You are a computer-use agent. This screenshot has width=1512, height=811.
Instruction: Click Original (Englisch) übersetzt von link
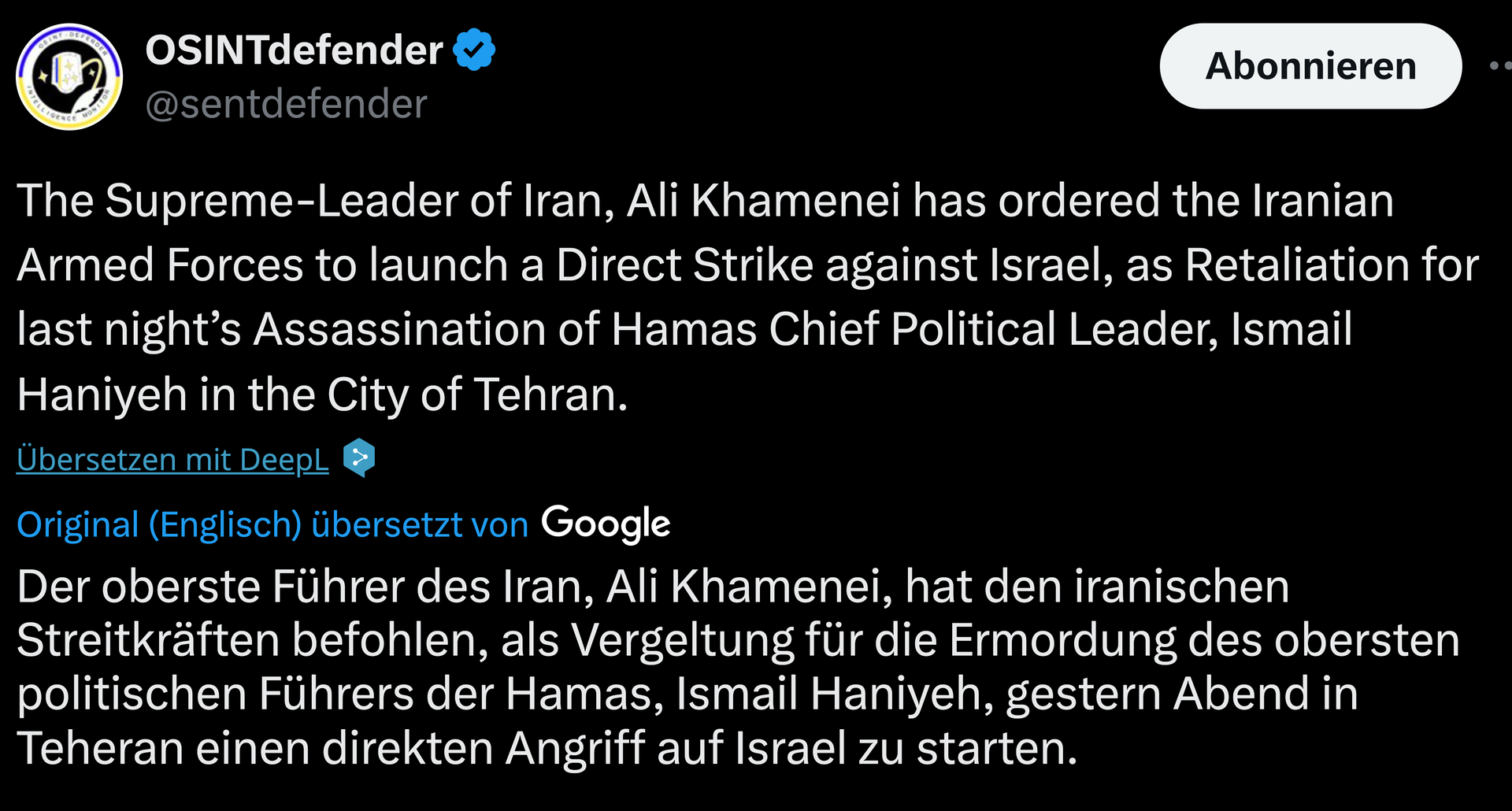tap(272, 524)
